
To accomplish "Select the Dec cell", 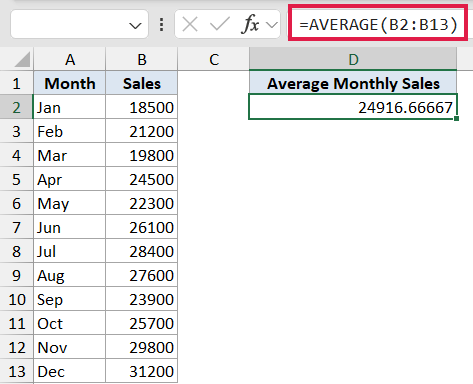I will (x=70, y=371).
